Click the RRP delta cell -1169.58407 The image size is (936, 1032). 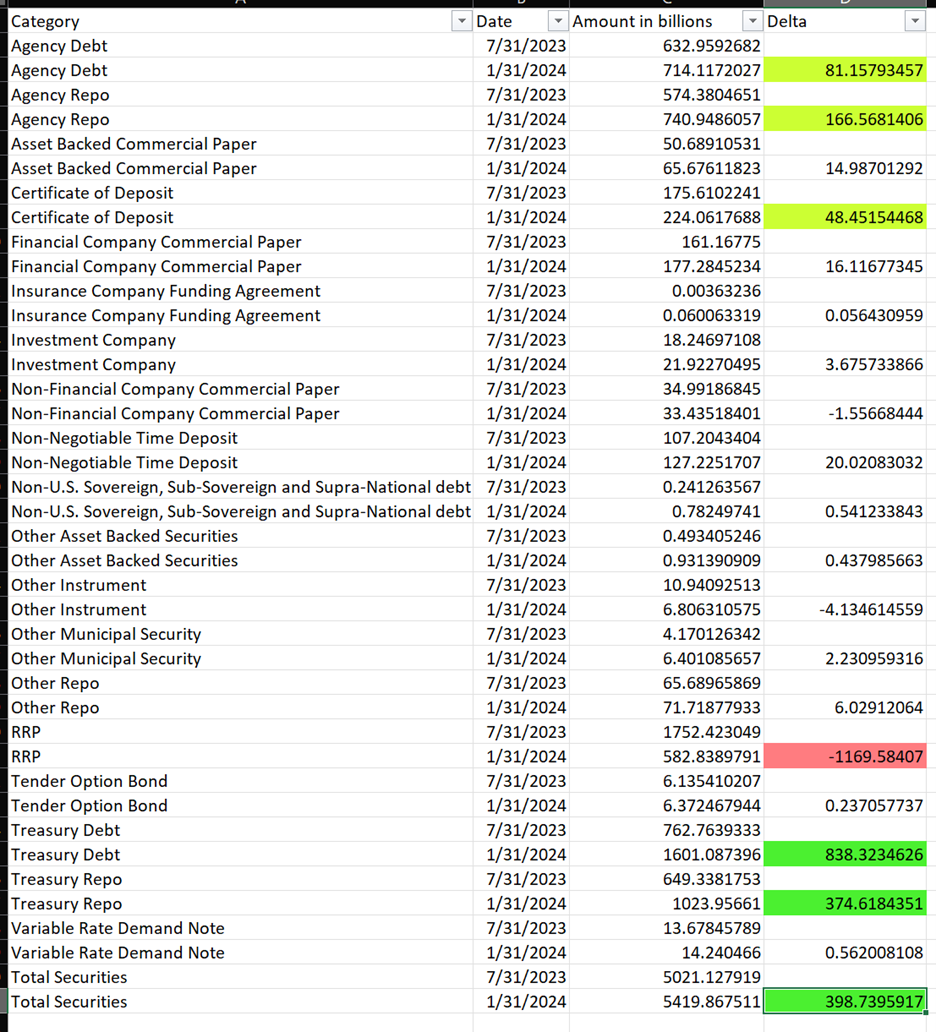[845, 756]
